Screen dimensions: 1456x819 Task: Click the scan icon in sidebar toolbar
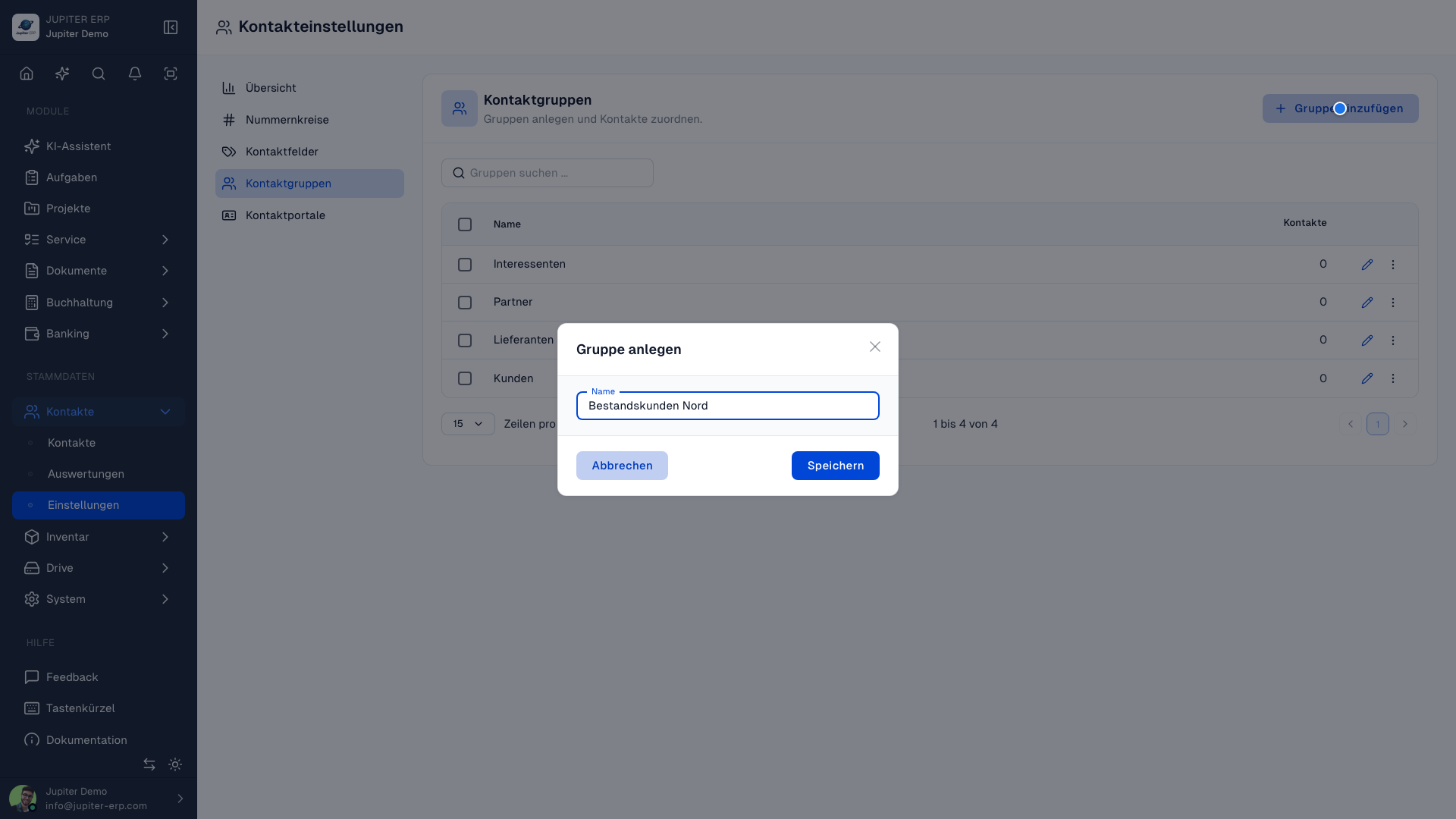(171, 74)
